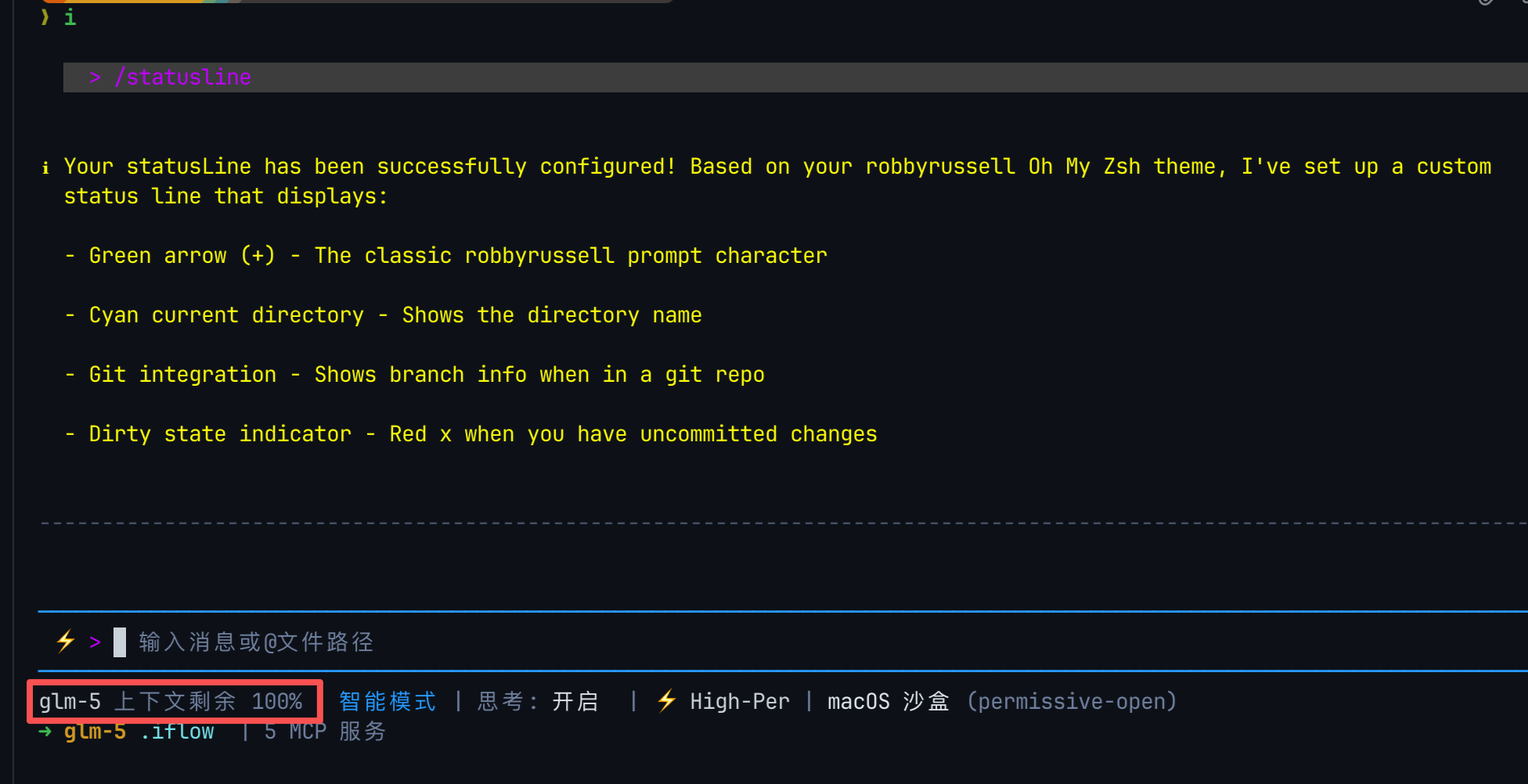Click the yellow glm-5 text in bottom line
The image size is (1528, 784).
click(95, 732)
